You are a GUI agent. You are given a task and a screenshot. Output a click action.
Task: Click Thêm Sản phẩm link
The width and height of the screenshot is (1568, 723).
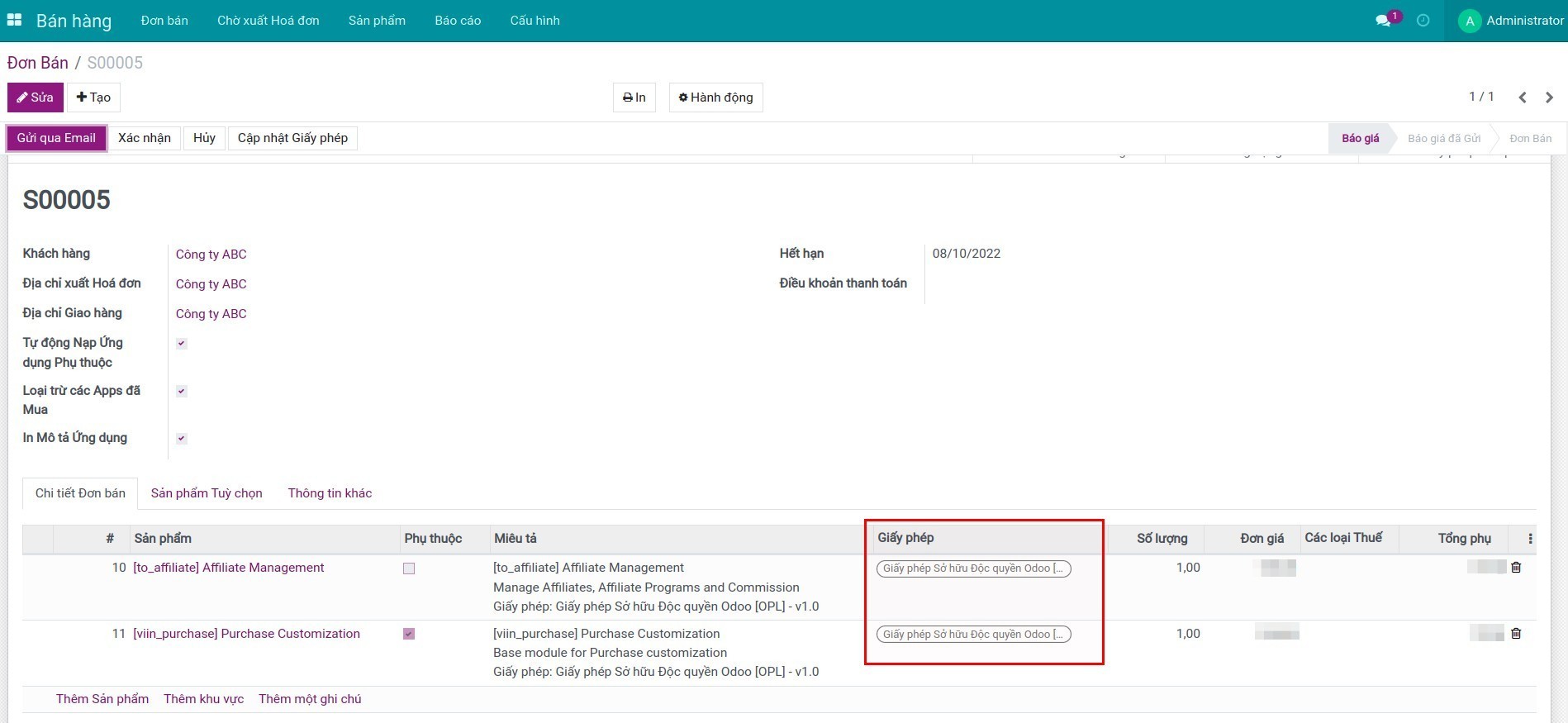tap(102, 699)
